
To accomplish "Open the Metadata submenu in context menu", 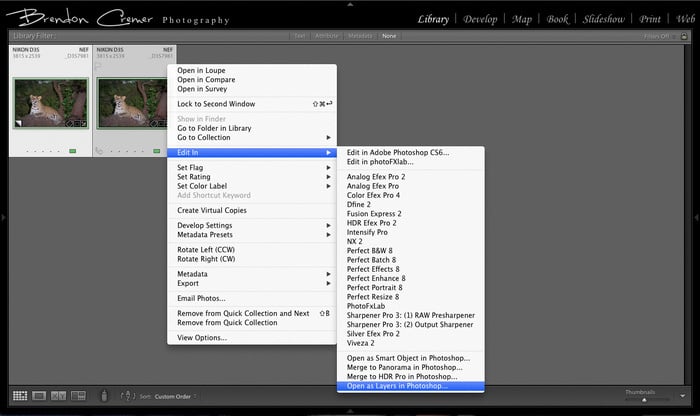I will (252, 274).
